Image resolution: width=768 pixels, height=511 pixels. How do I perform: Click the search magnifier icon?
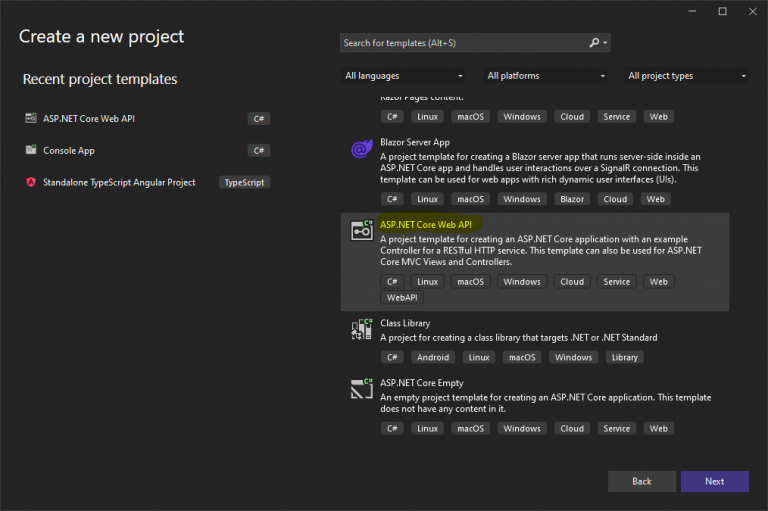click(594, 43)
